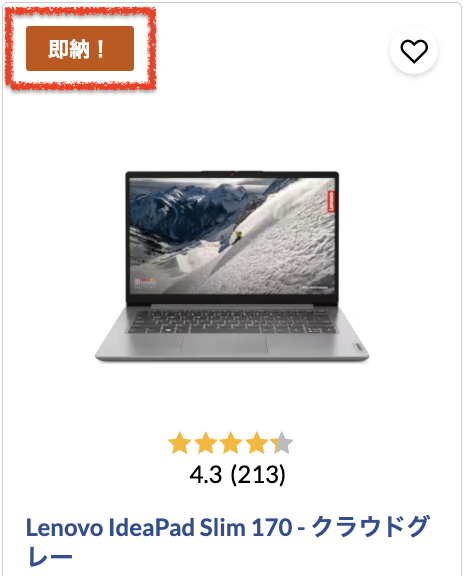This screenshot has width=466, height=576.
Task: Click the 4.3 rating score text
Action: click(206, 475)
